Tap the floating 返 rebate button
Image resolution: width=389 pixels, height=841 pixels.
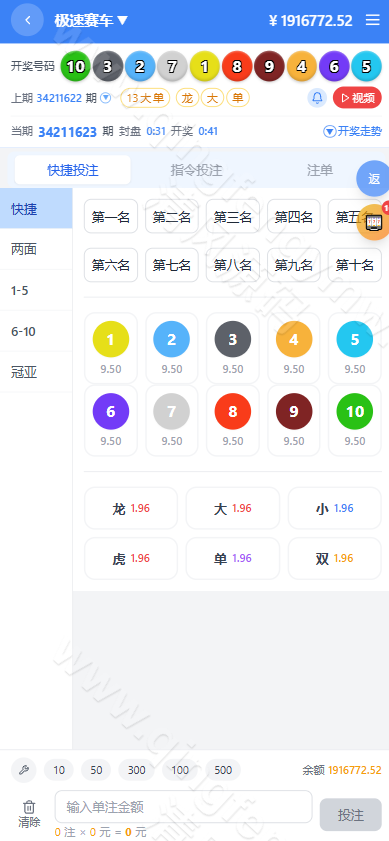(x=374, y=179)
